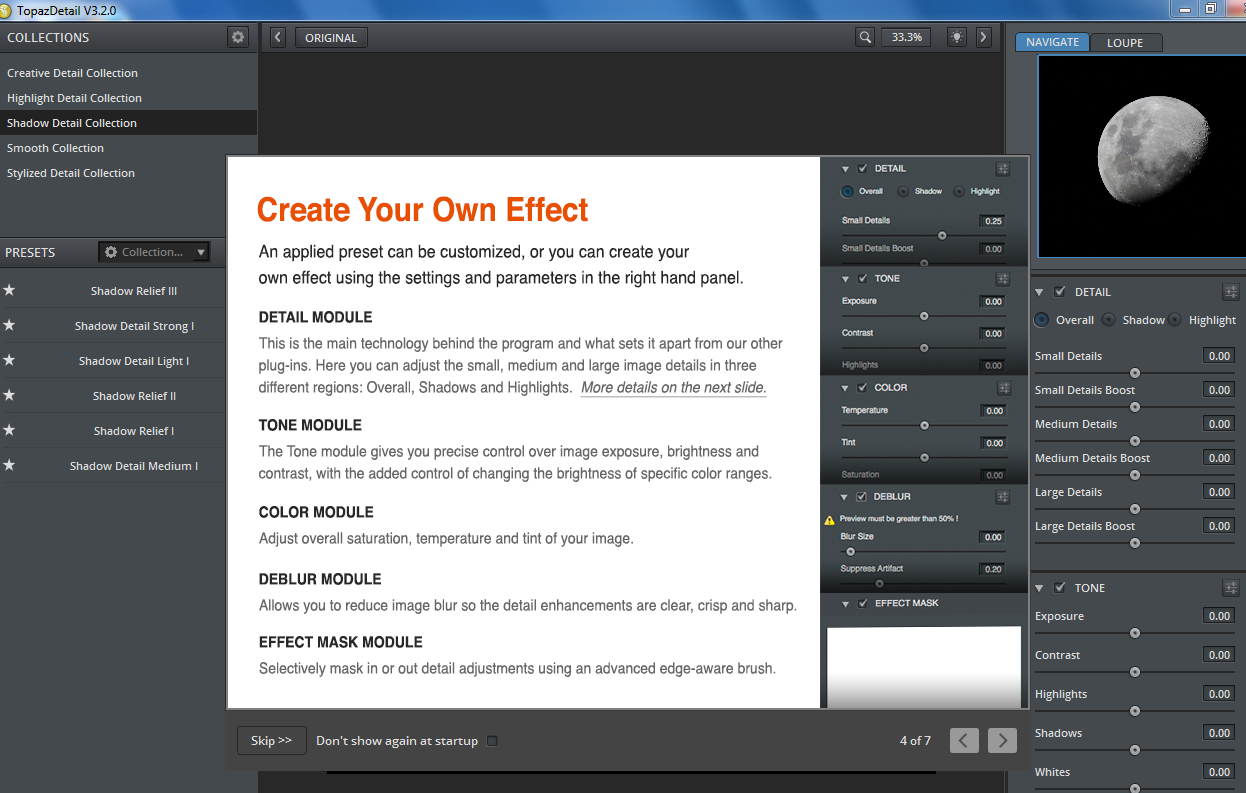Favorite star for Shadow Relief III

(x=9, y=291)
